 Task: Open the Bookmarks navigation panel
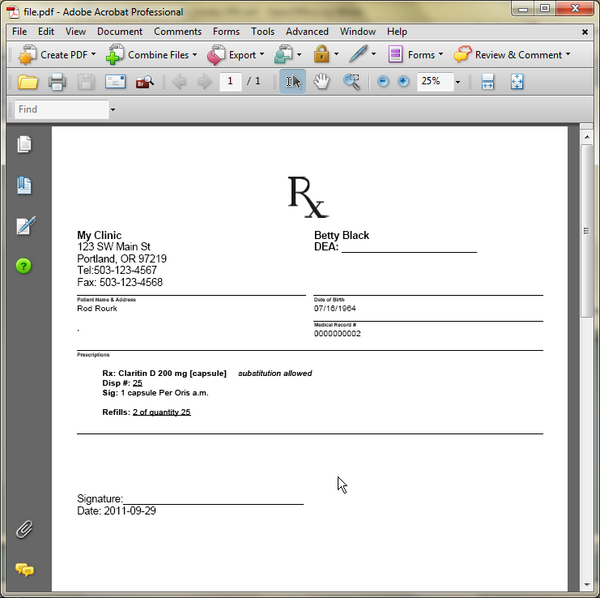(x=24, y=186)
